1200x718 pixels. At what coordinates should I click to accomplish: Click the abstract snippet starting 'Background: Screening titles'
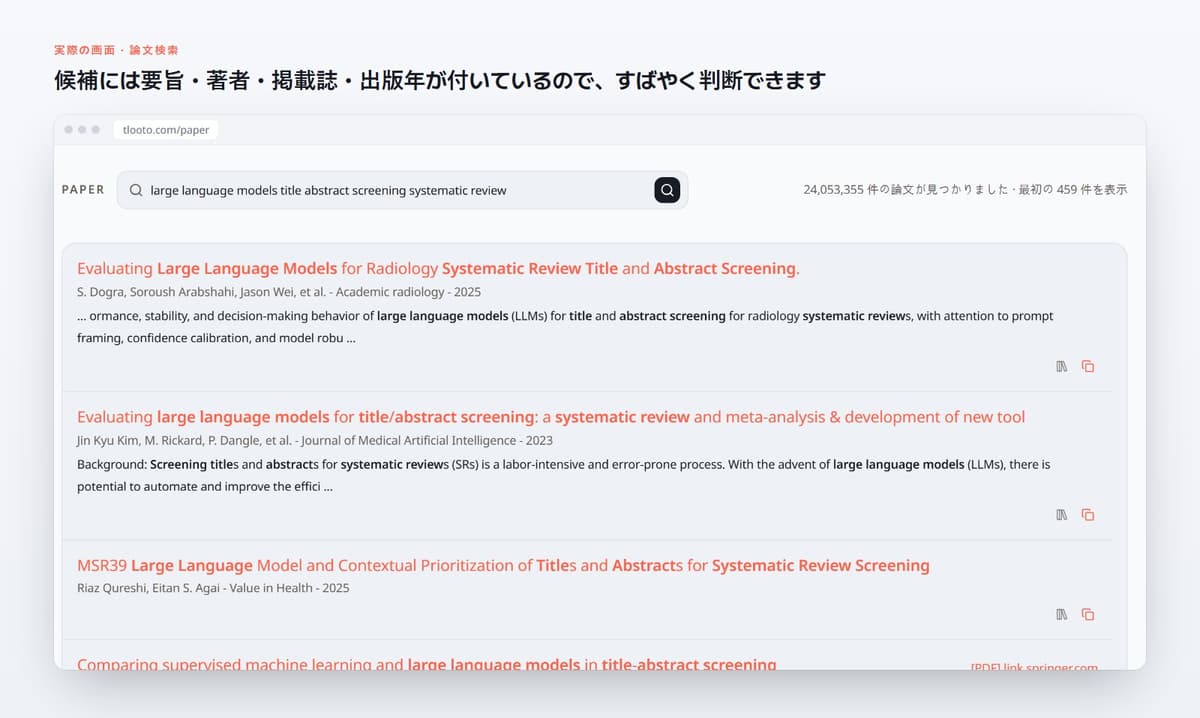(564, 476)
